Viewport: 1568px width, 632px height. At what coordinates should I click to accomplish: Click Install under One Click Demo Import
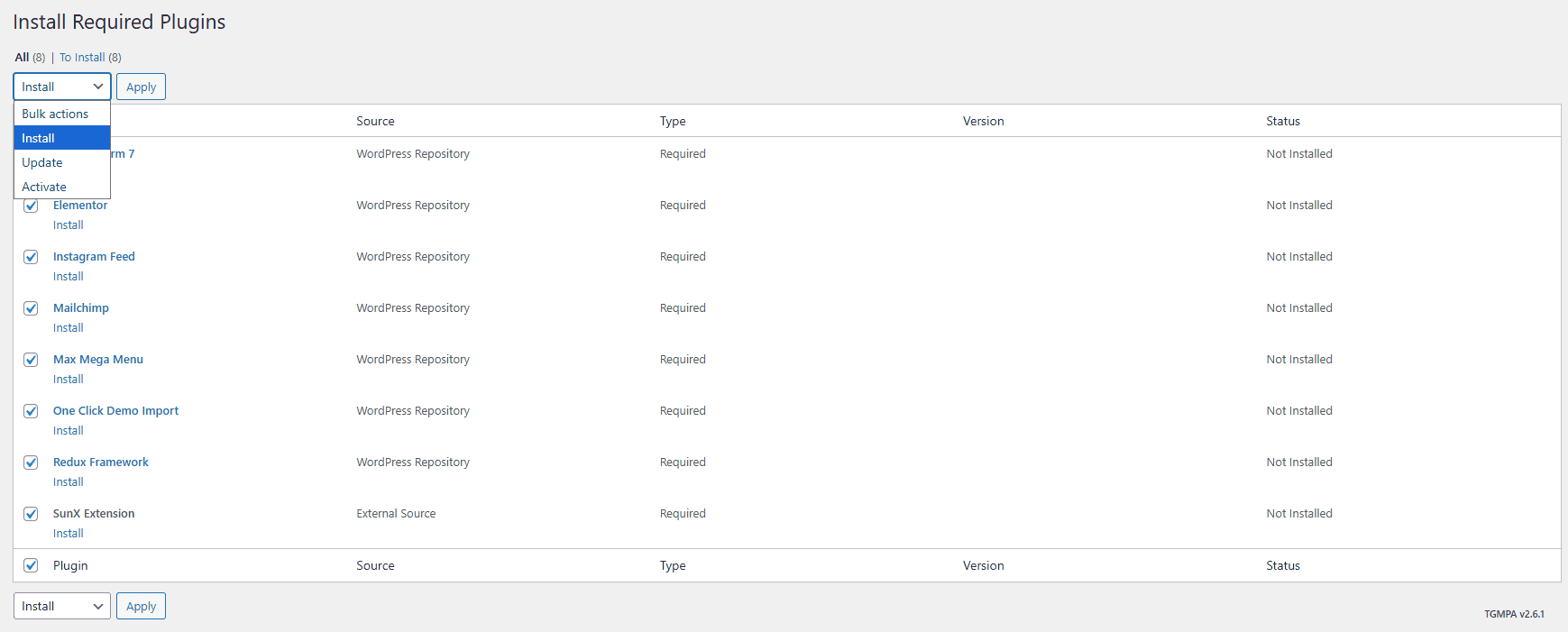point(69,430)
